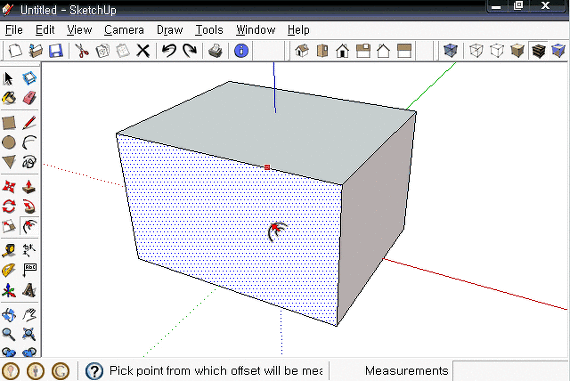570x381 pixels.
Task: Select the Zoom magnifier tool
Action: point(9,334)
